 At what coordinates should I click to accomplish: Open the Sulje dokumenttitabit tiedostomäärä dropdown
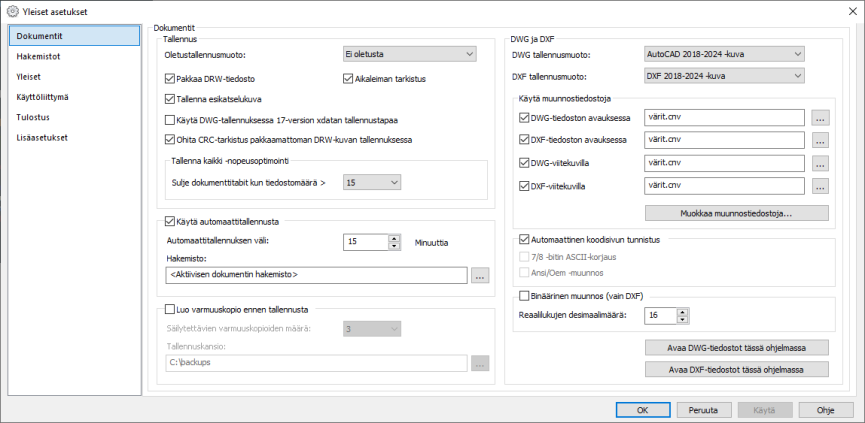click(371, 182)
